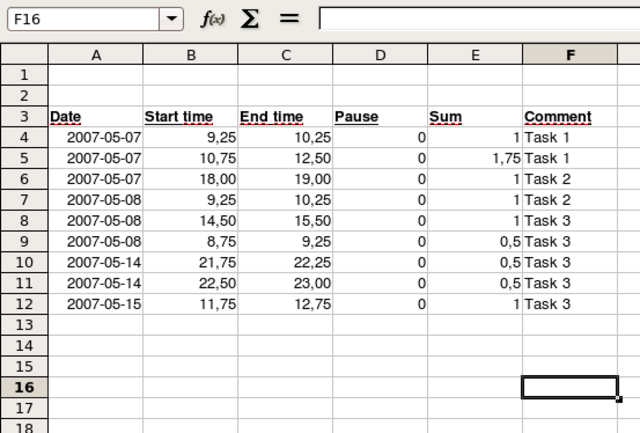The width and height of the screenshot is (640, 433).
Task: Click the Sum sigma icon
Action: coord(249,19)
